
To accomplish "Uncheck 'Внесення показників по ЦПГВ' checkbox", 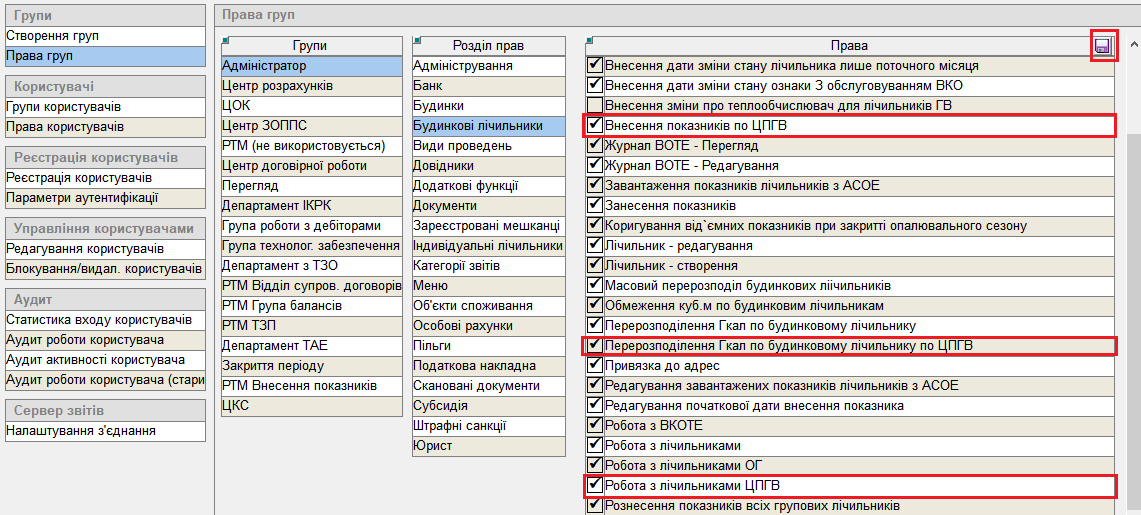I will pyautogui.click(x=595, y=125).
